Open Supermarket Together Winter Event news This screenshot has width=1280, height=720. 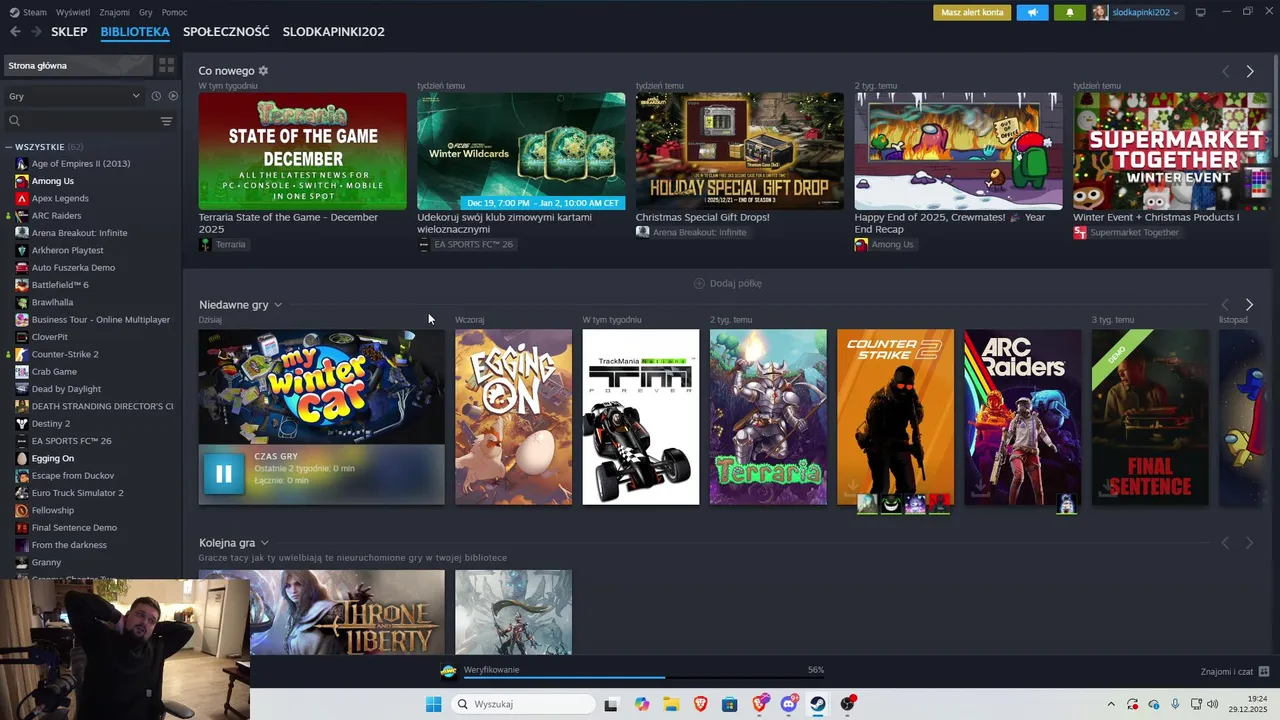coord(1171,151)
